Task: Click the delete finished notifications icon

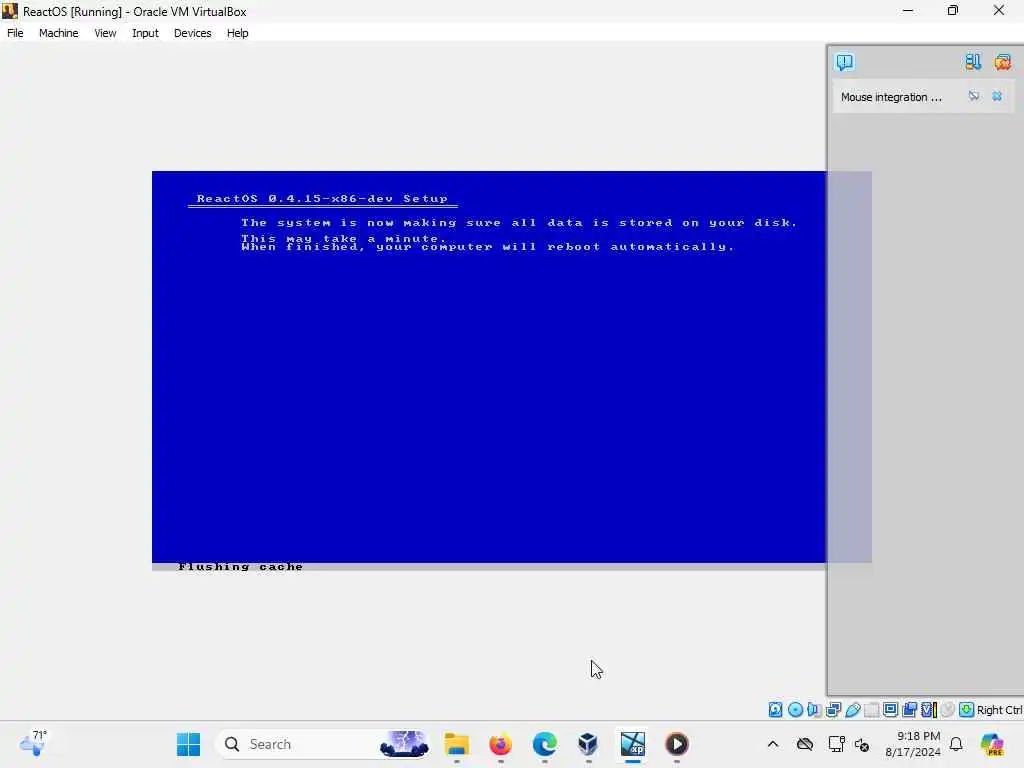Action: 1002,62
